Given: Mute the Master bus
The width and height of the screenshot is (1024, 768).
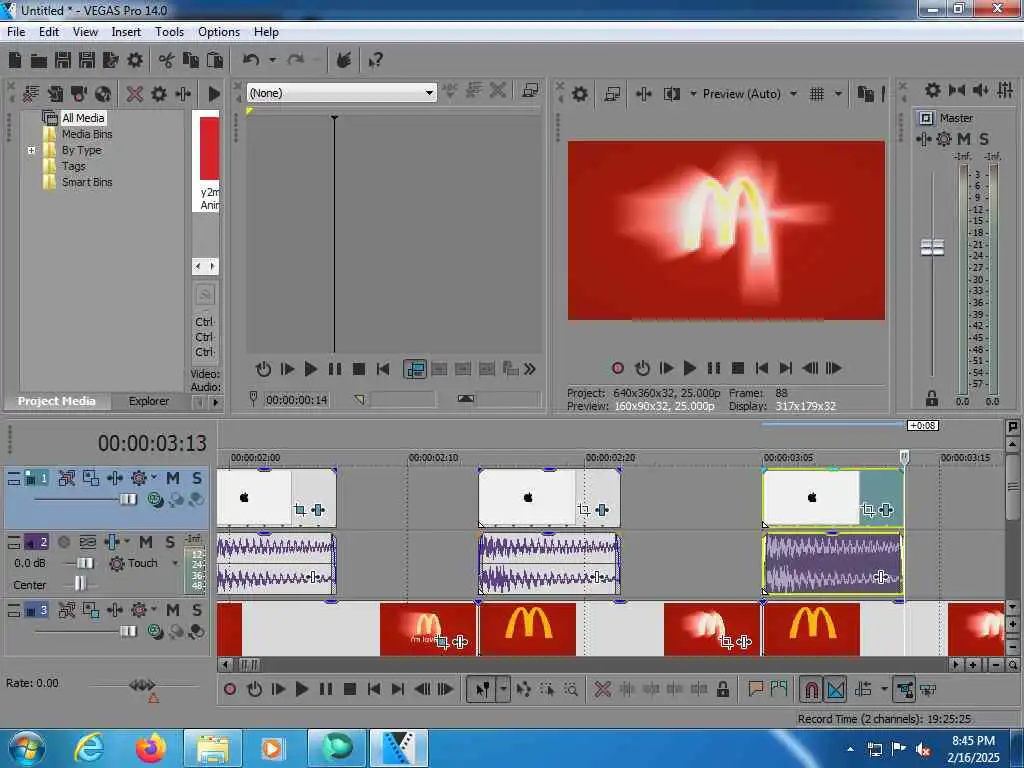Looking at the screenshot, I should 964,138.
